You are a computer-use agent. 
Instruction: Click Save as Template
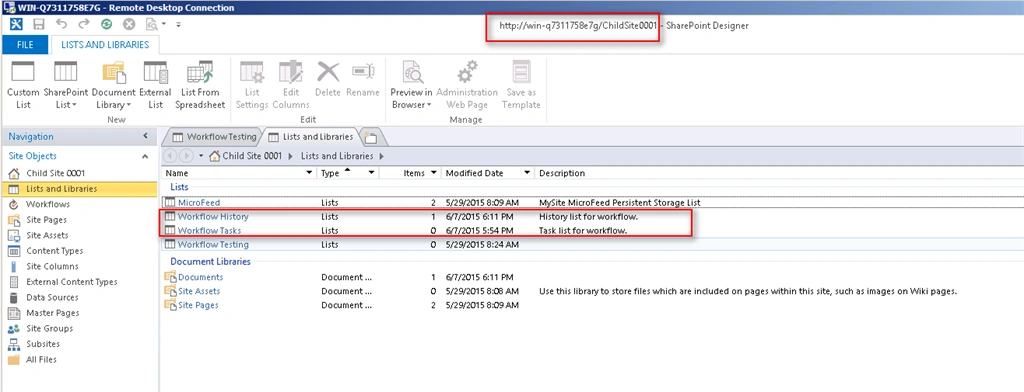click(521, 85)
